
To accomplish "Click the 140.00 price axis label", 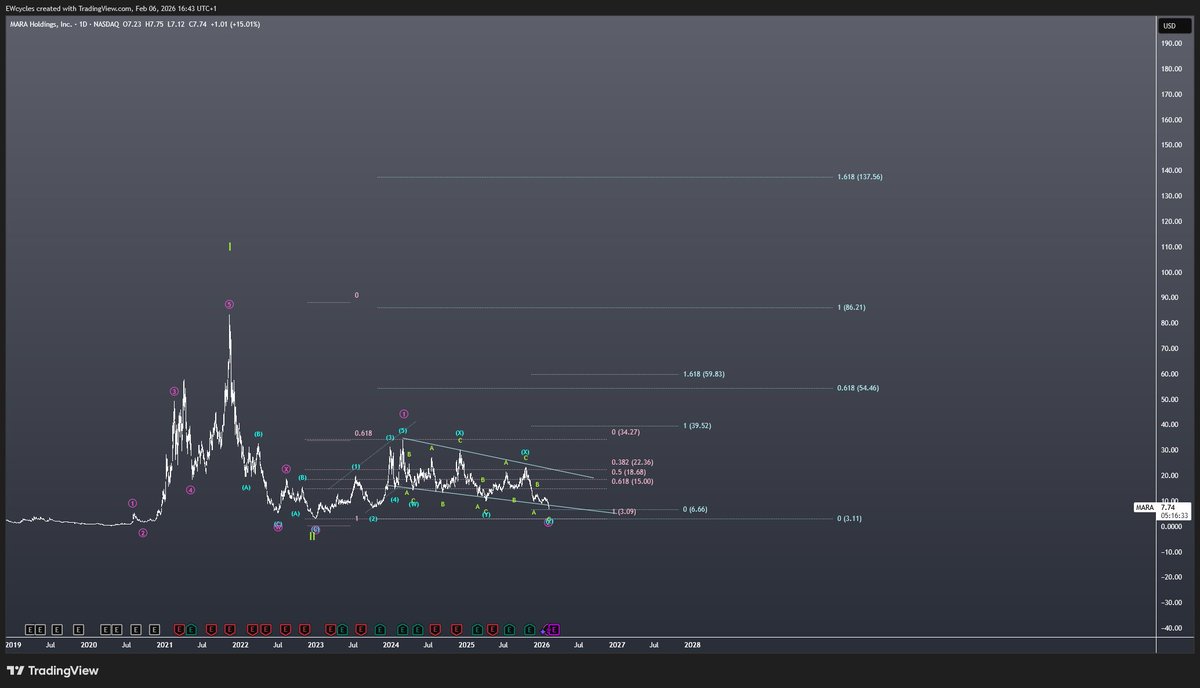I will click(x=1172, y=171).
